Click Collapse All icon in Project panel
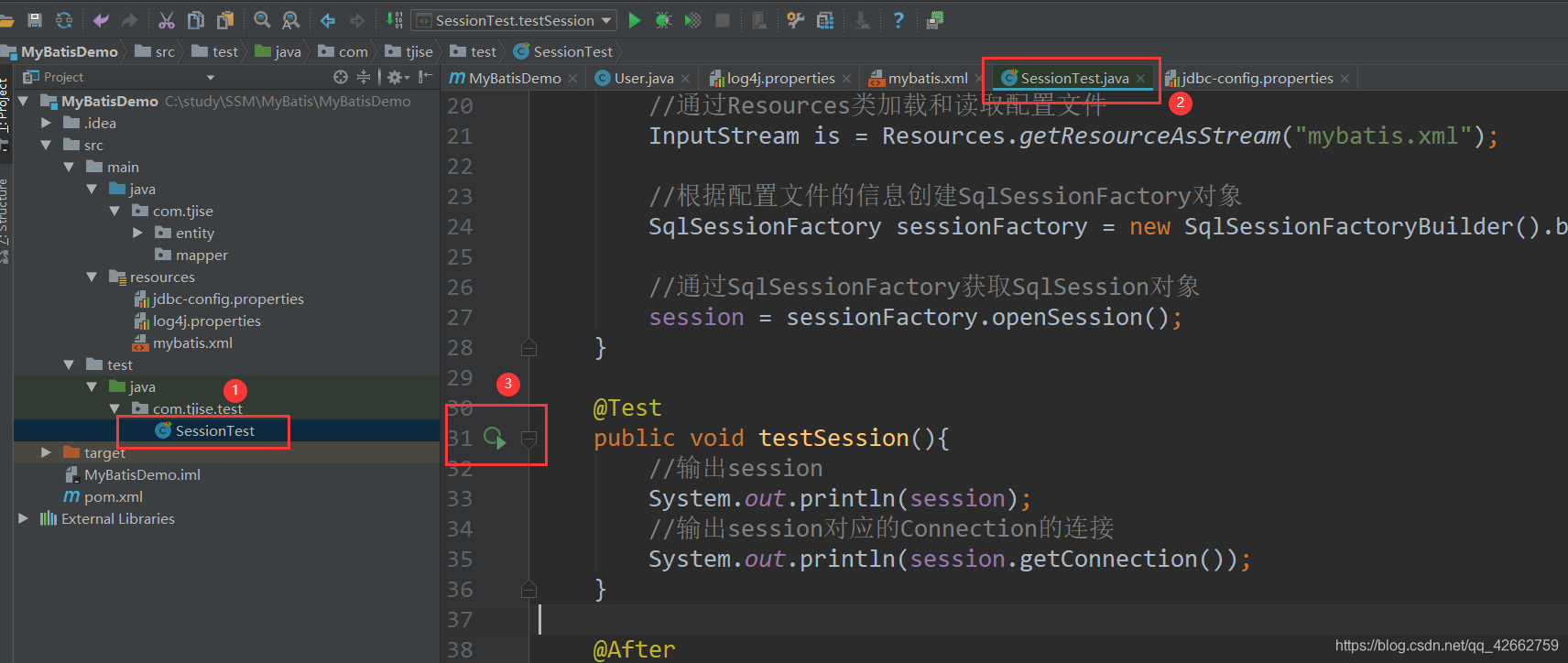 (364, 77)
